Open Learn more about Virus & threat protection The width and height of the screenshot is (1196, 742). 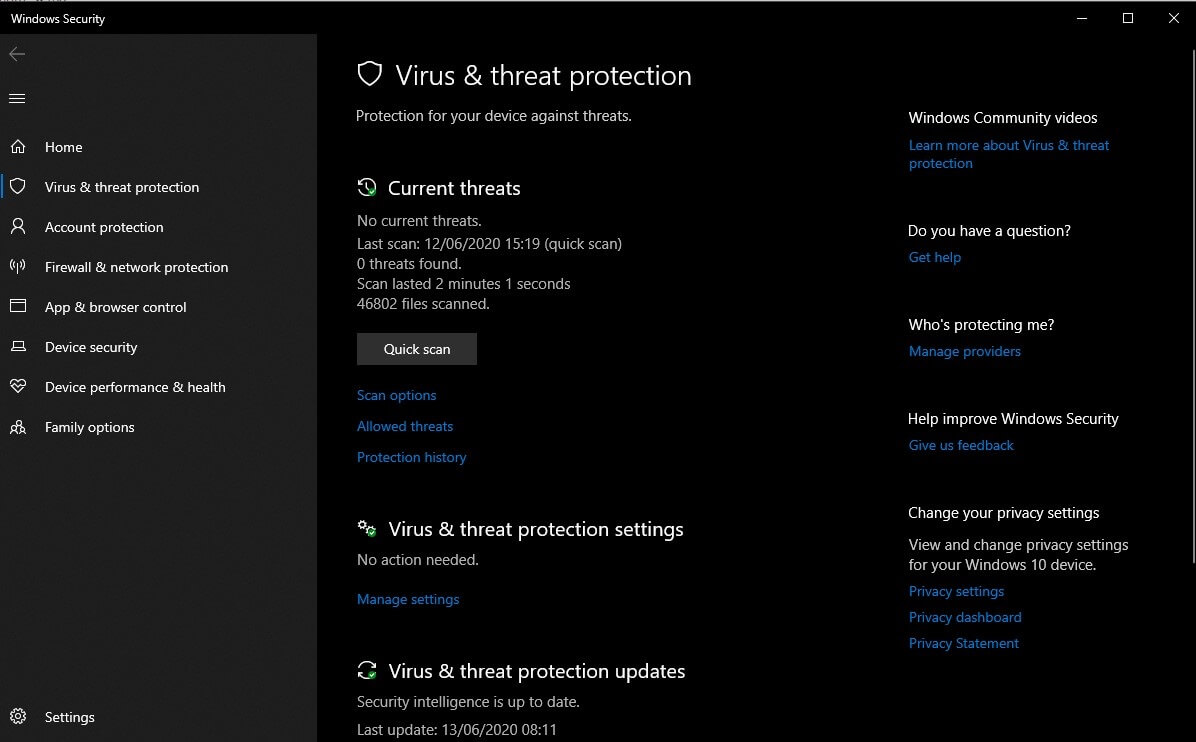1008,154
